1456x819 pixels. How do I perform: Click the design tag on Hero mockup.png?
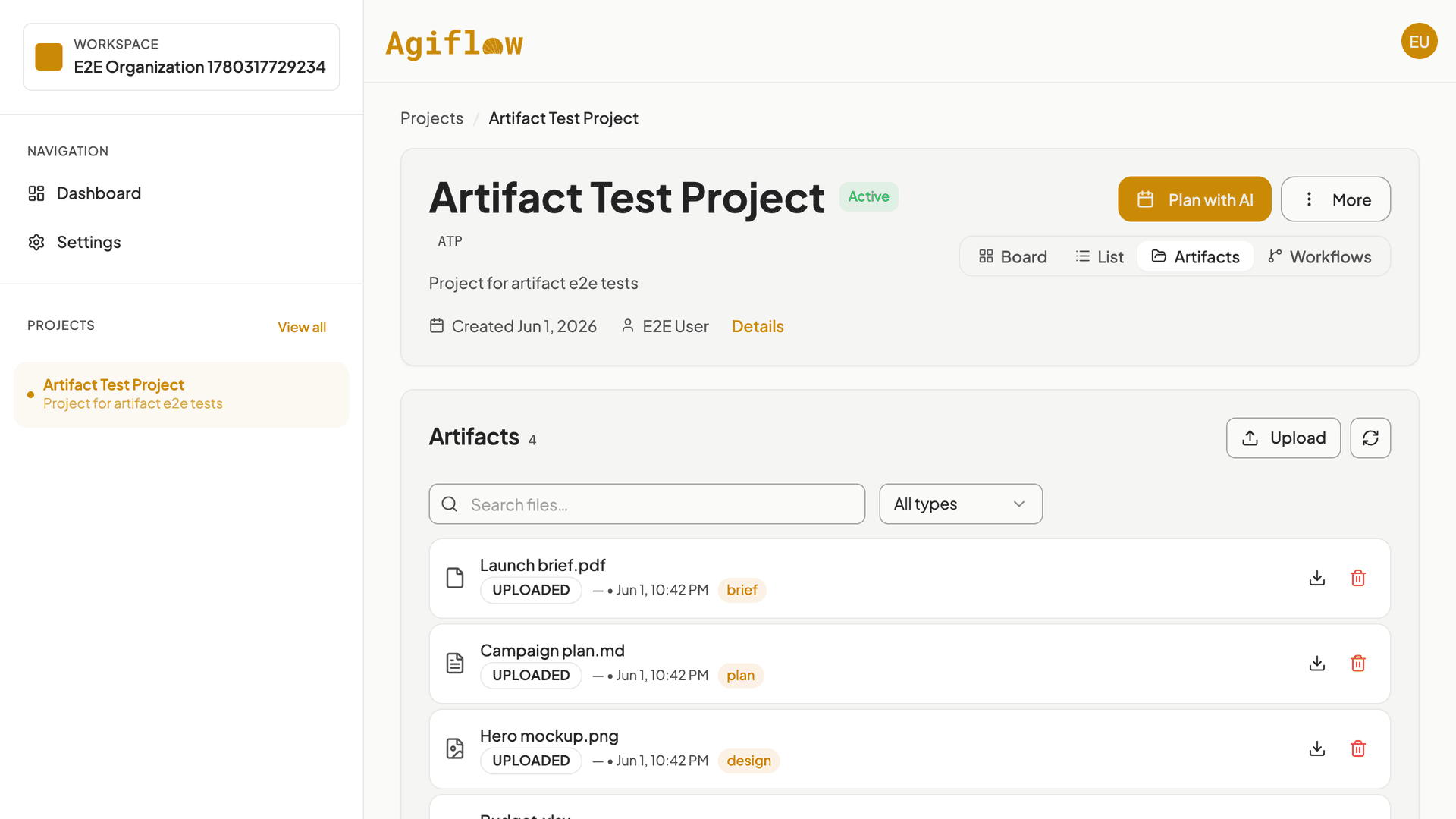tap(748, 761)
